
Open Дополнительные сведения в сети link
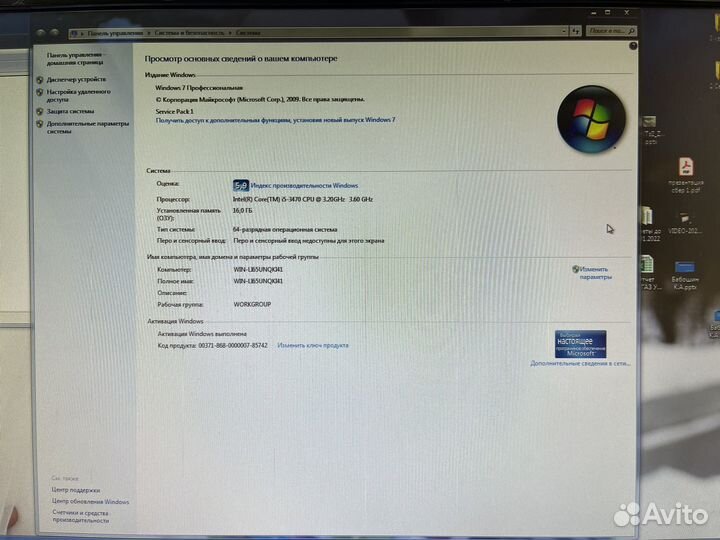(581, 364)
